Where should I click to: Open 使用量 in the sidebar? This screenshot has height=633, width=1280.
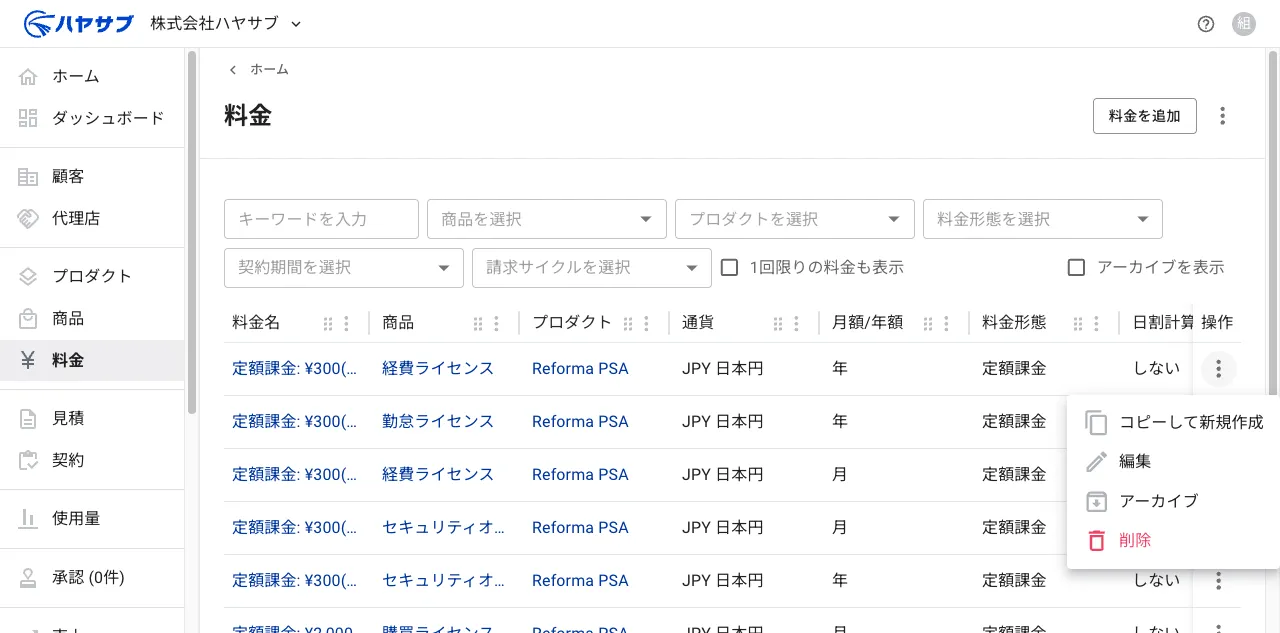coord(92,518)
